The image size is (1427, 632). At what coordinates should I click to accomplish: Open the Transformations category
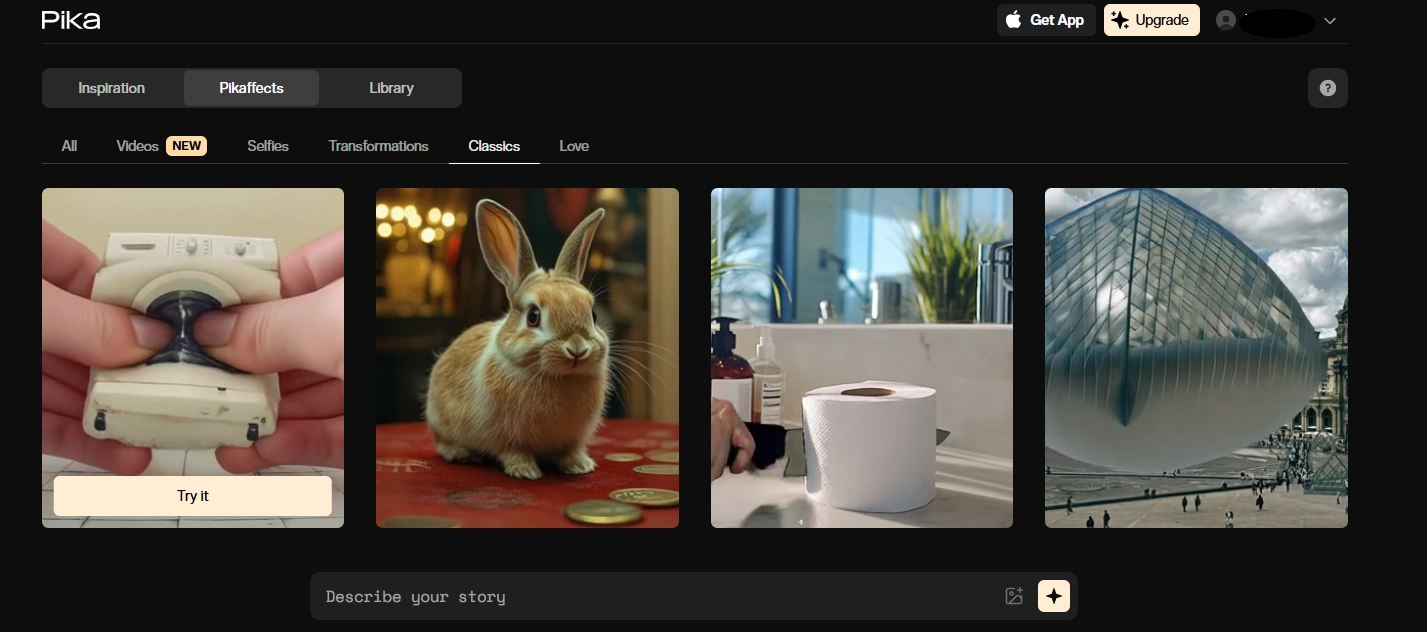point(378,146)
